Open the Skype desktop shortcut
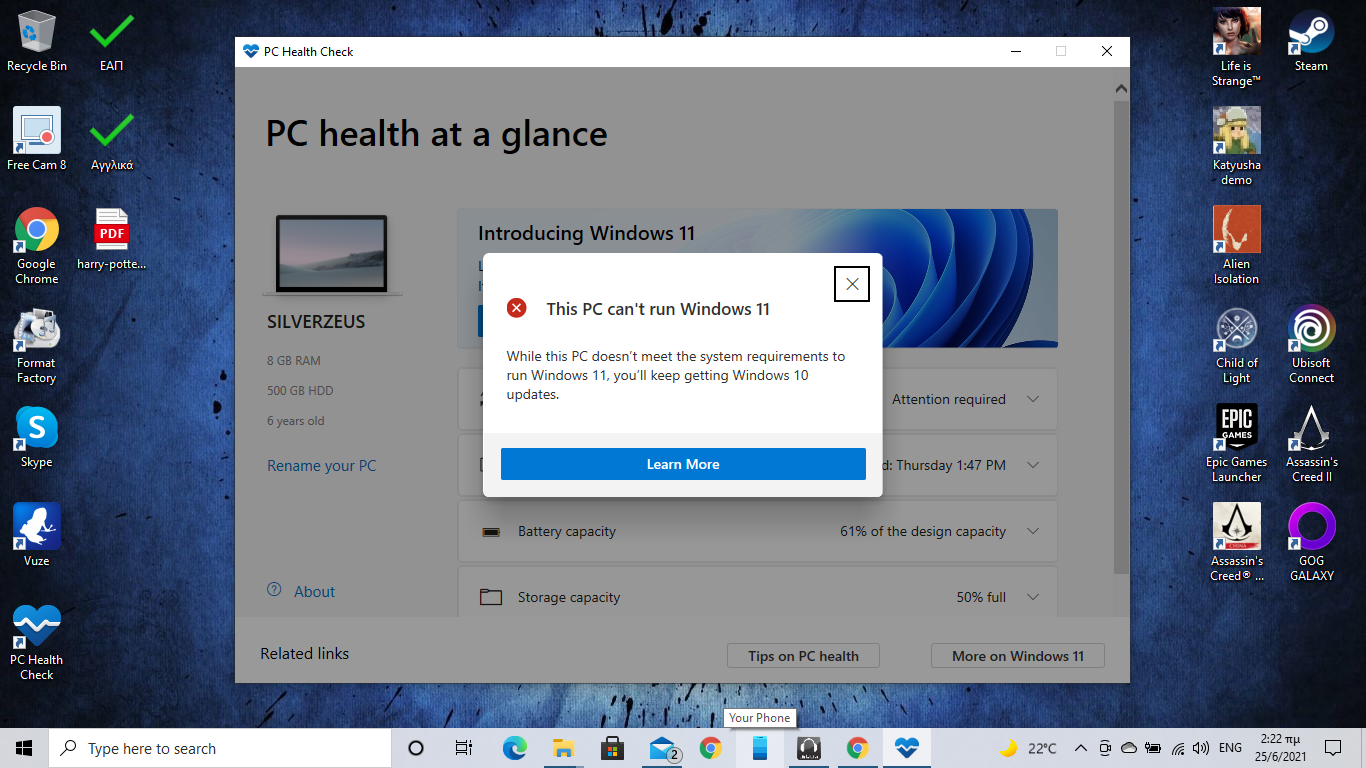 (37, 436)
